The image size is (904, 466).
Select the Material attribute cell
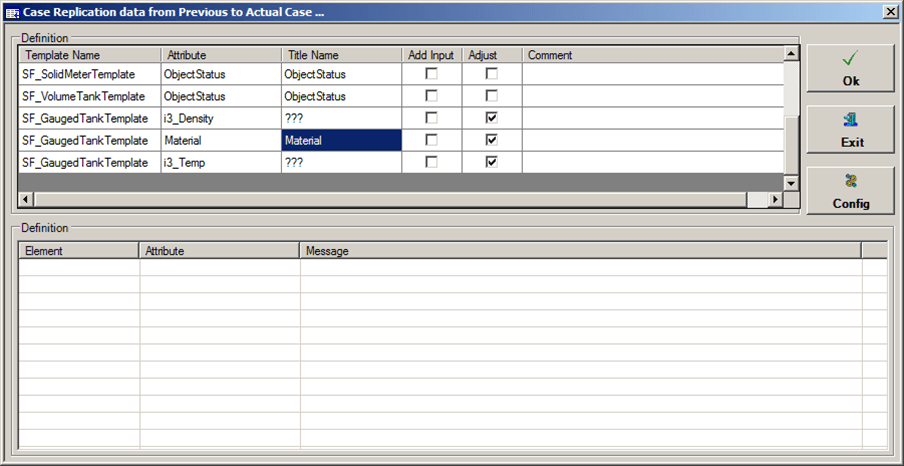[x=221, y=140]
